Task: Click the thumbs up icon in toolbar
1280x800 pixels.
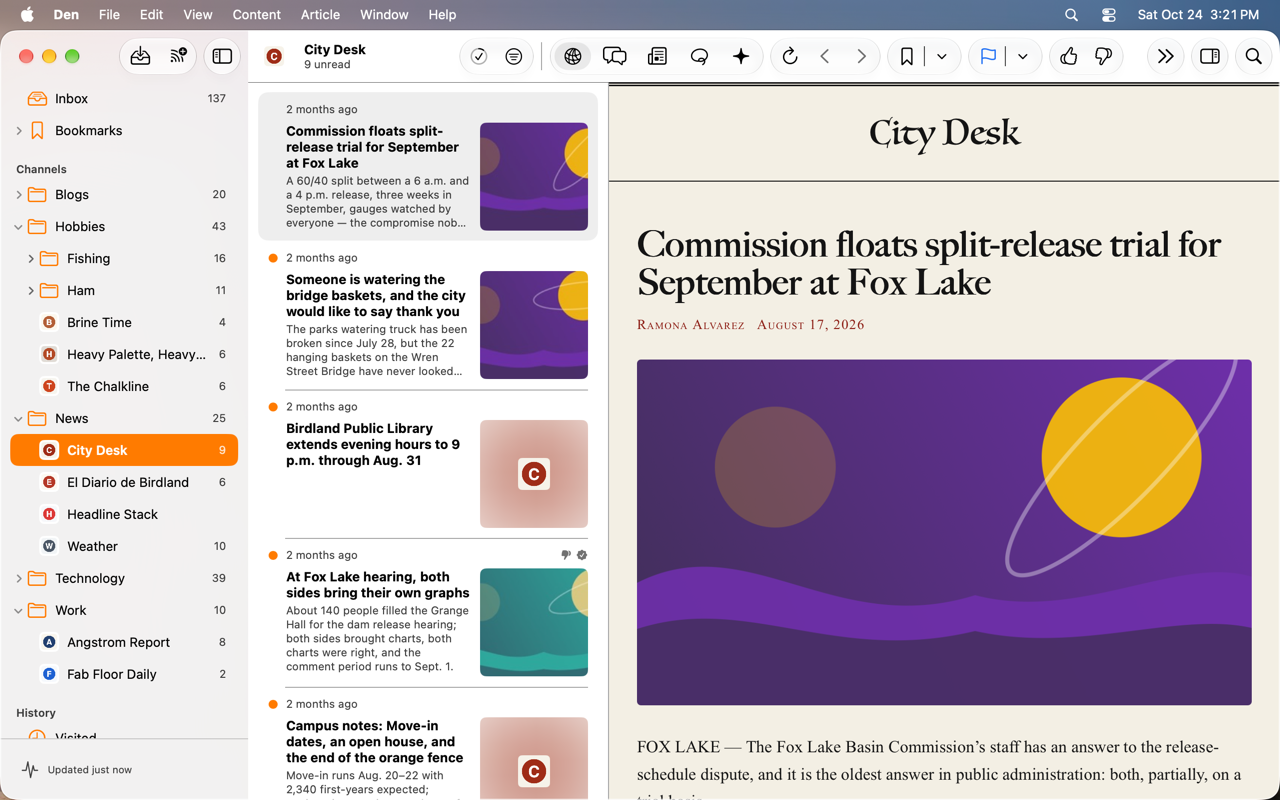Action: 1068,57
